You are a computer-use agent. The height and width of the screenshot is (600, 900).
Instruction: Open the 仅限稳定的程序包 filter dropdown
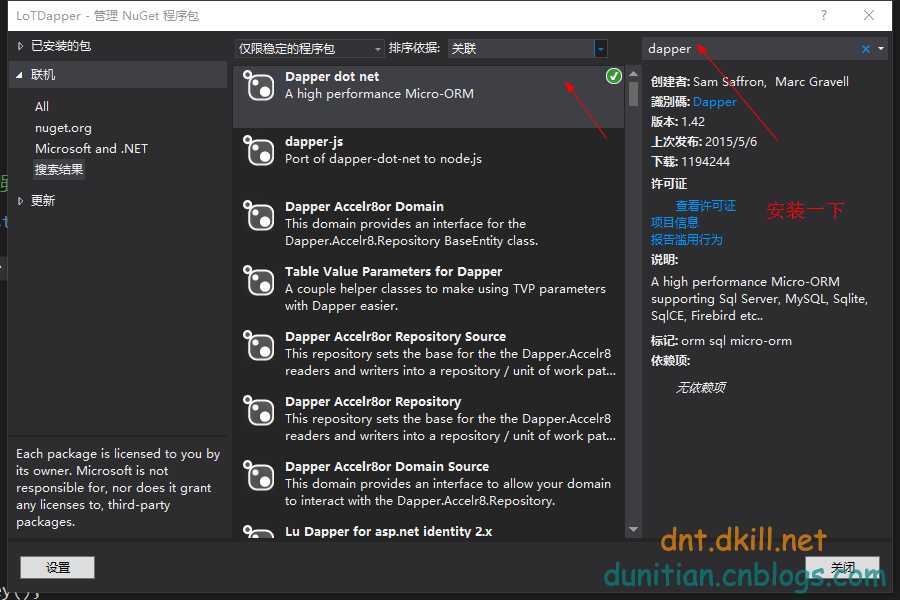(309, 49)
